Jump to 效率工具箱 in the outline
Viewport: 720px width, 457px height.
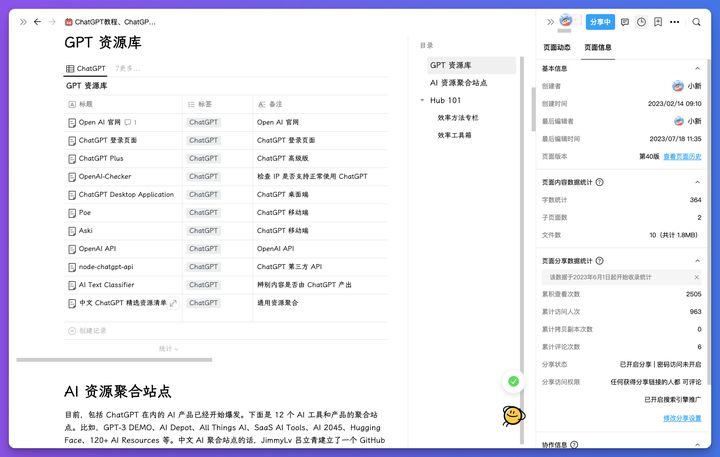pos(454,135)
